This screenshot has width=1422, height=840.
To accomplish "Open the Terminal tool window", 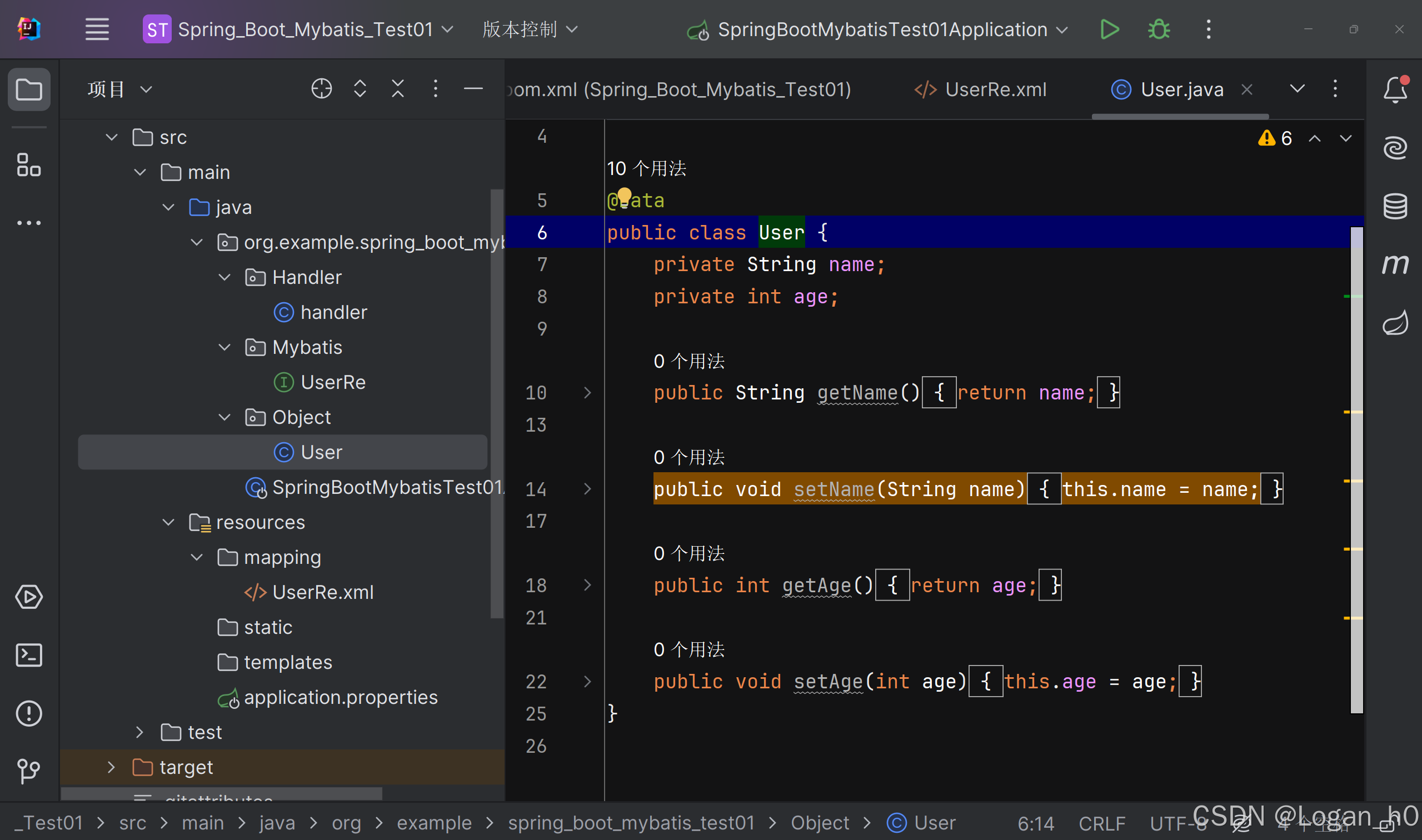I will point(29,655).
